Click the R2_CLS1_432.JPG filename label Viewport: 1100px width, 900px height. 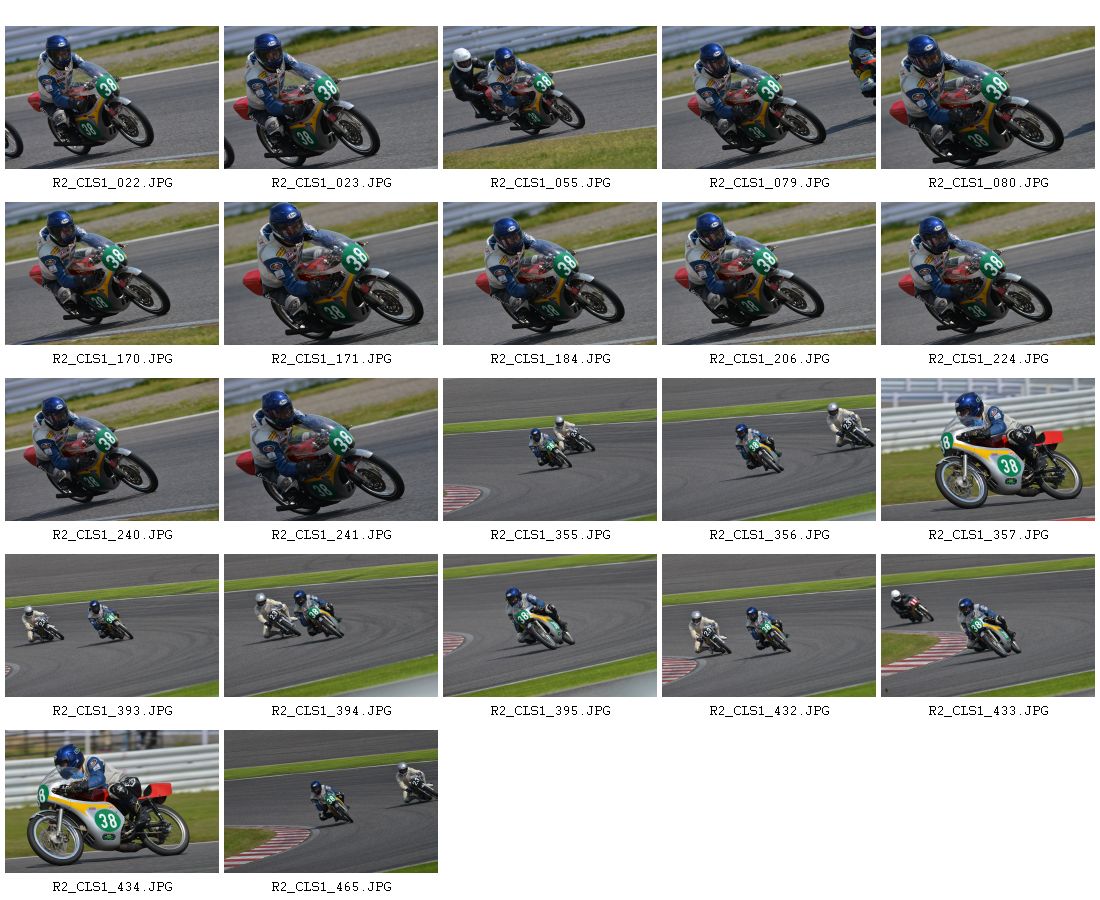pos(769,711)
